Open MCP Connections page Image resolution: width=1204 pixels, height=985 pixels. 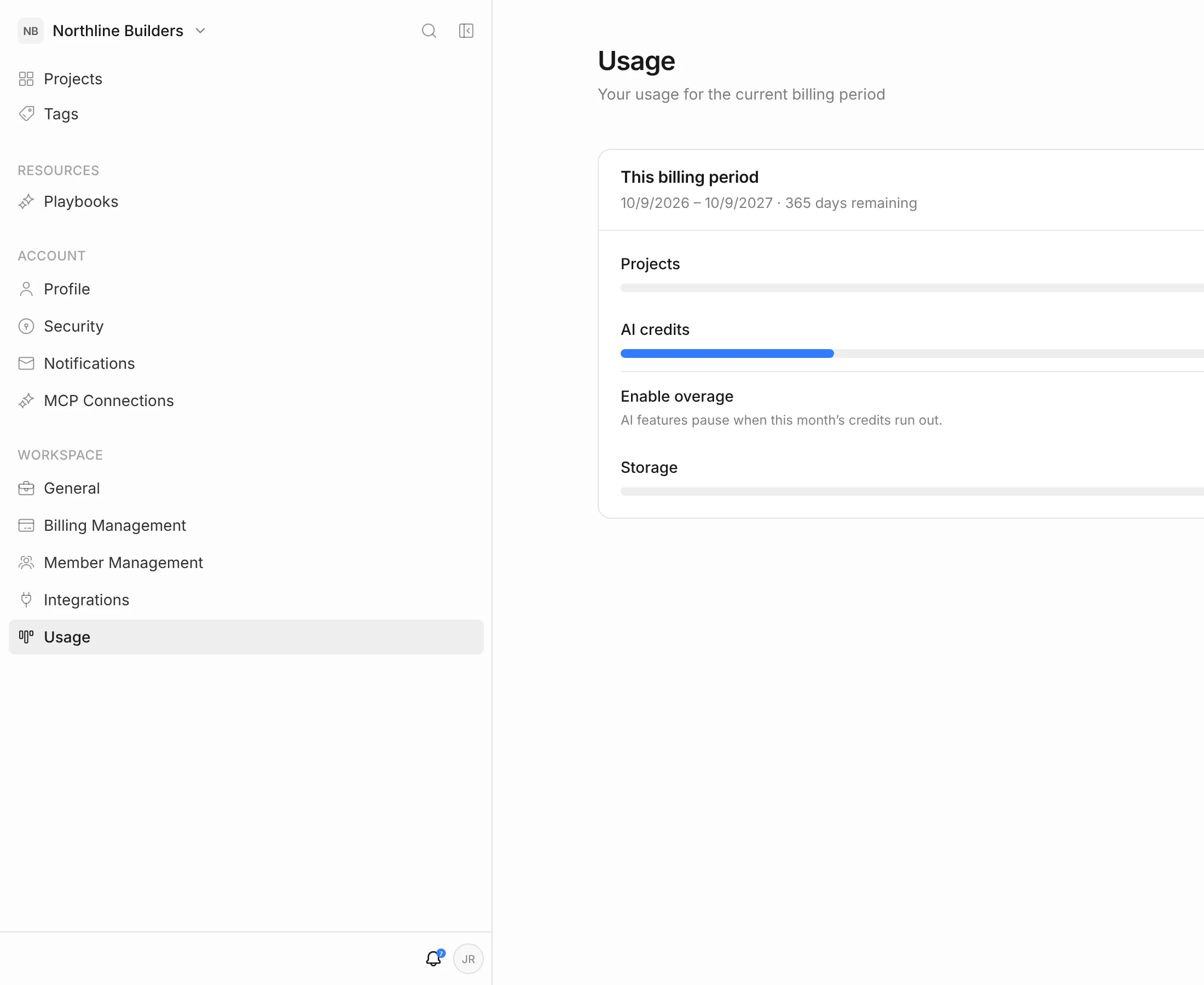[x=246, y=401]
